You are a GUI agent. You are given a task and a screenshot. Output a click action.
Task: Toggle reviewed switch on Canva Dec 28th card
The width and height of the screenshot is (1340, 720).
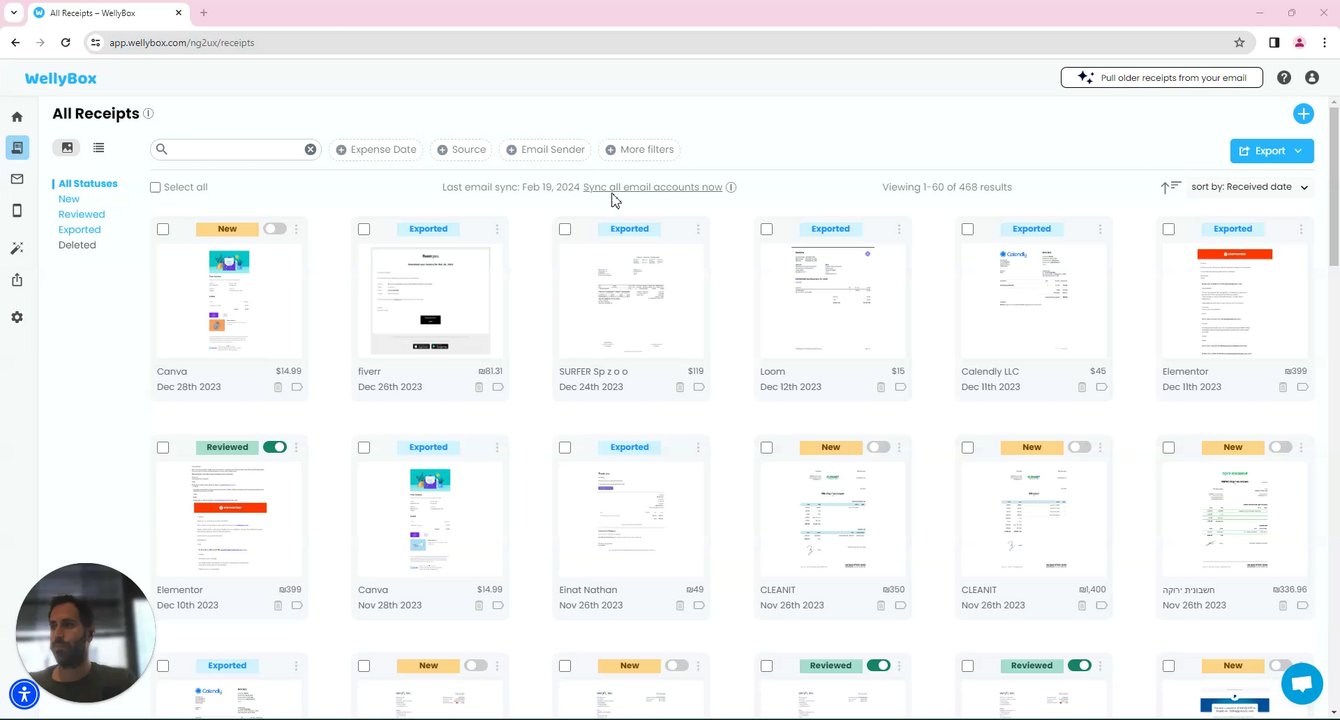click(x=275, y=229)
